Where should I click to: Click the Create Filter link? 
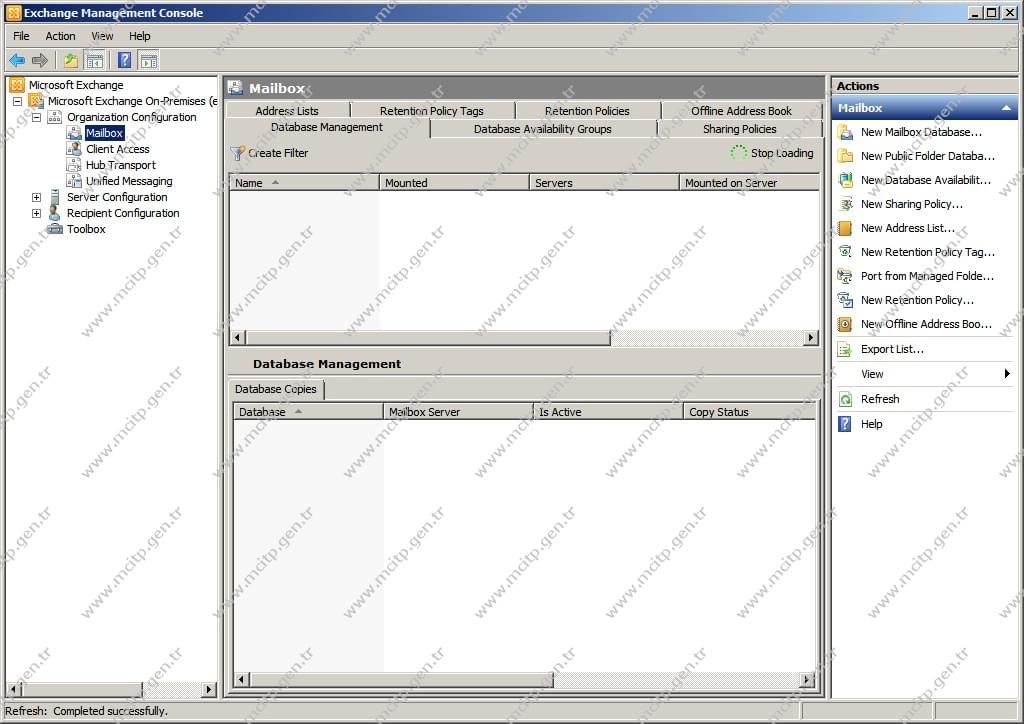coord(278,153)
